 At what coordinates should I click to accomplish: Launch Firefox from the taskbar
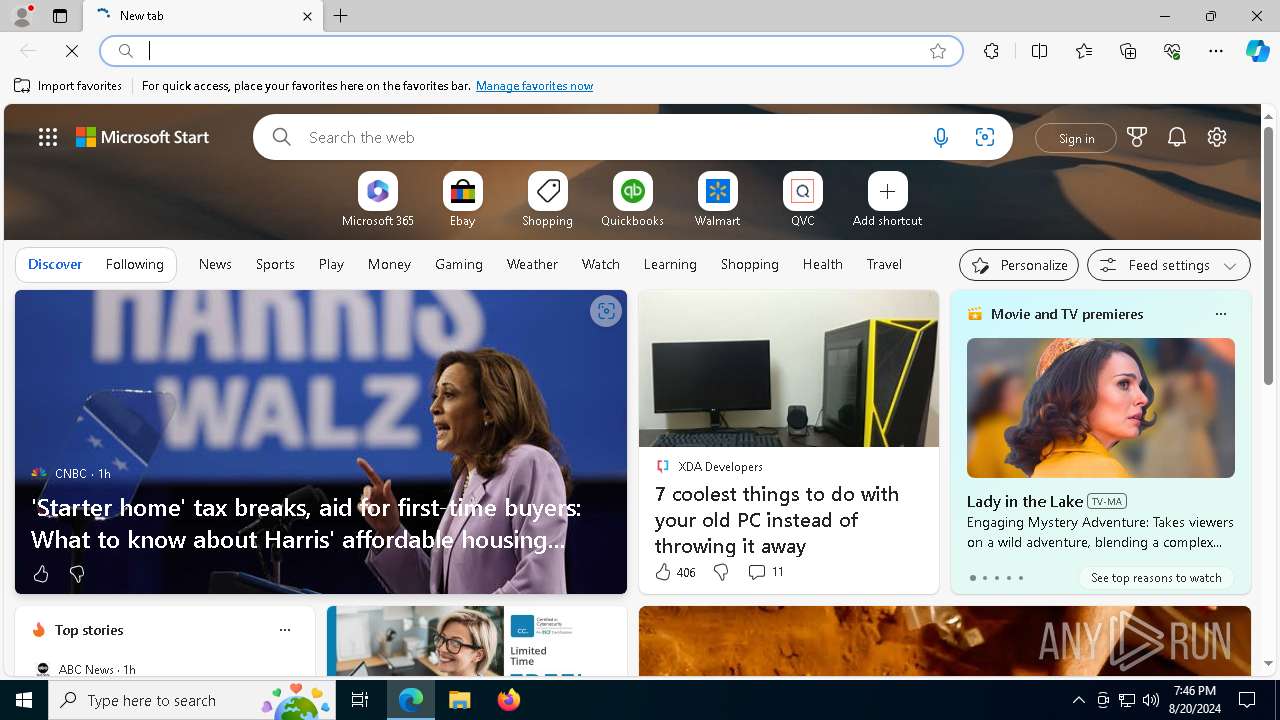click(509, 700)
